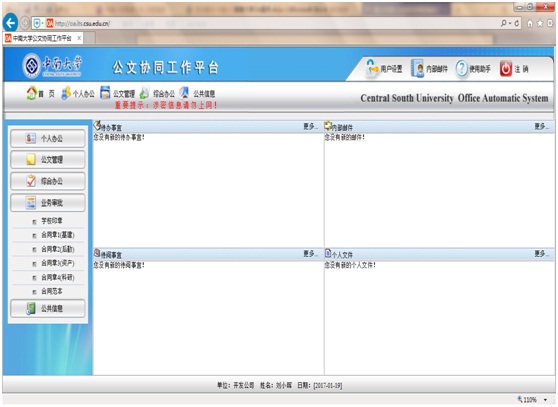Expand 公共信息 sidebar button
558x407 pixels.
coord(48,308)
